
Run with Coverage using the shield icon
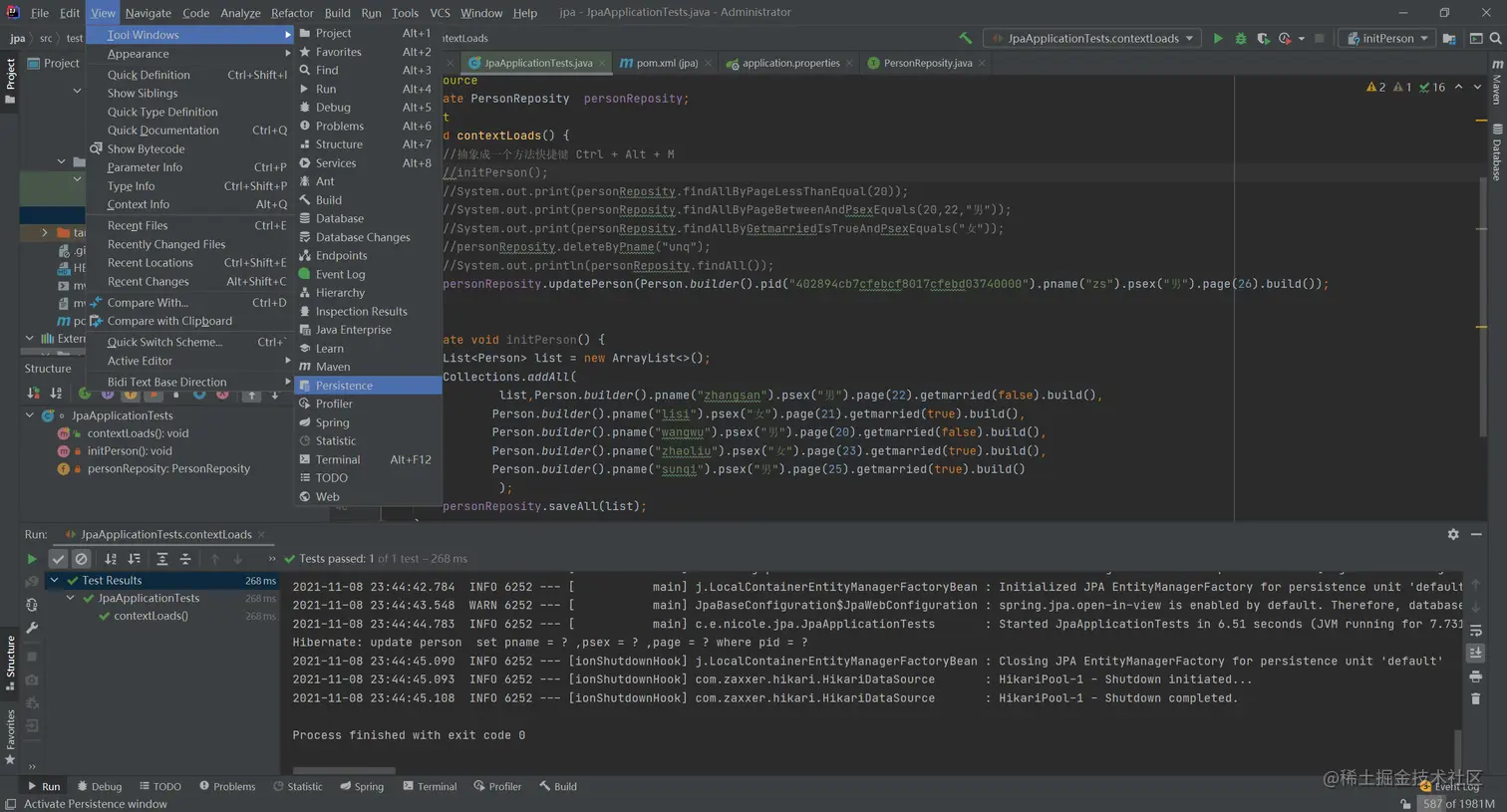1263,39
